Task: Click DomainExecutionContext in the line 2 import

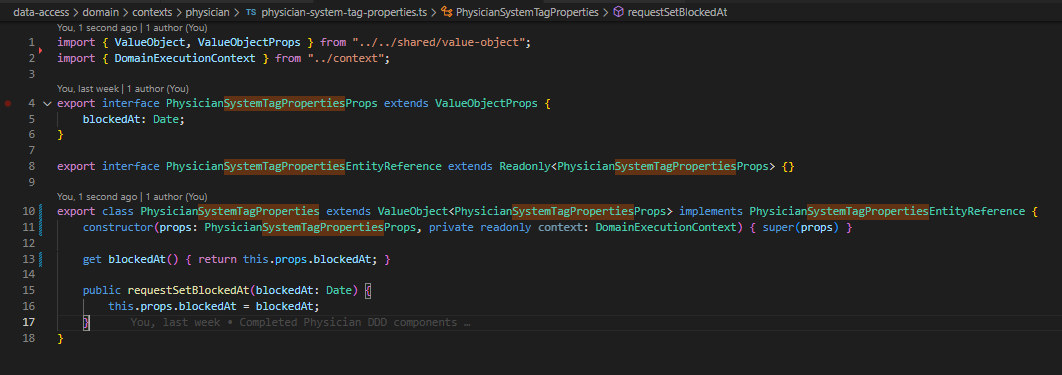Action: 185,58
